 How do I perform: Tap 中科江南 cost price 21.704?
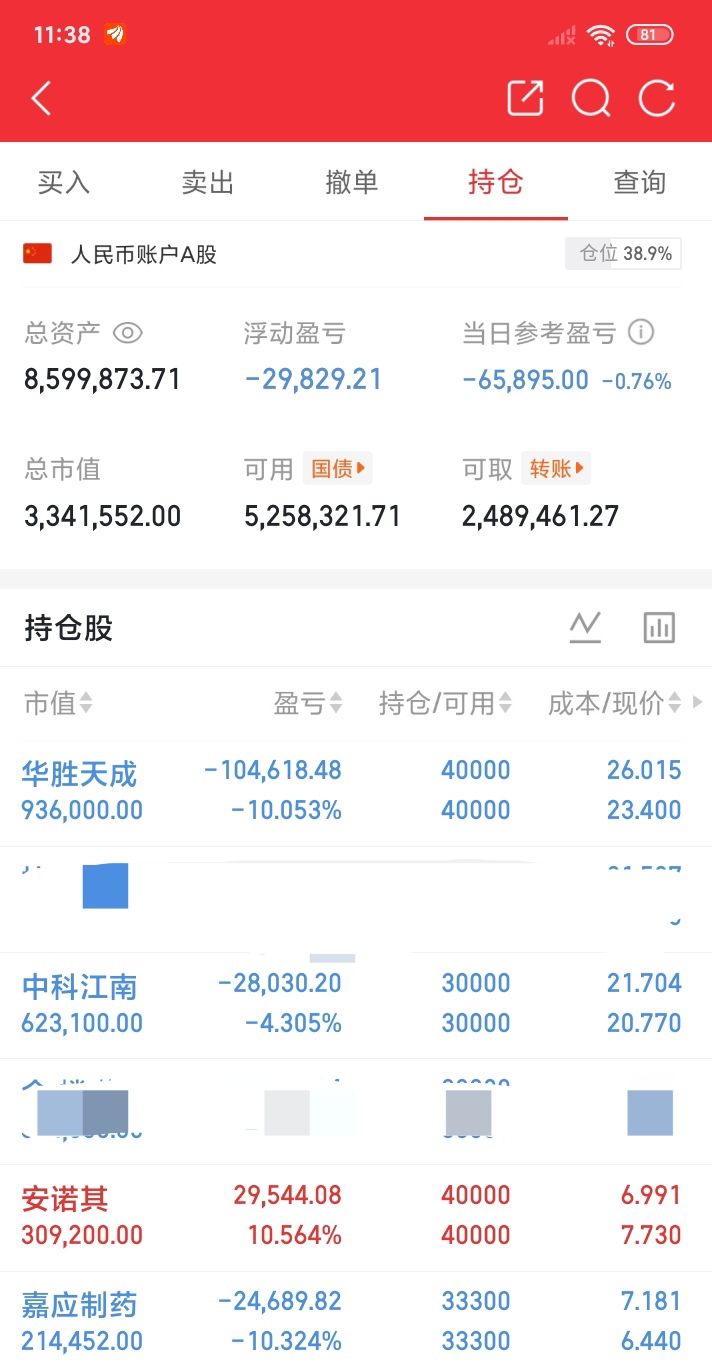pyautogui.click(x=644, y=983)
